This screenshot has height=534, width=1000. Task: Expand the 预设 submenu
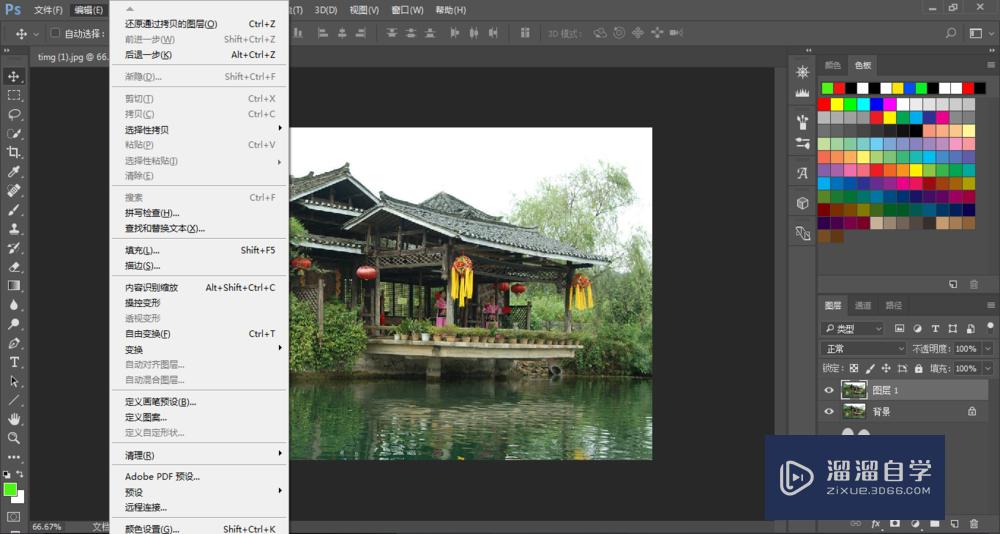(200, 493)
